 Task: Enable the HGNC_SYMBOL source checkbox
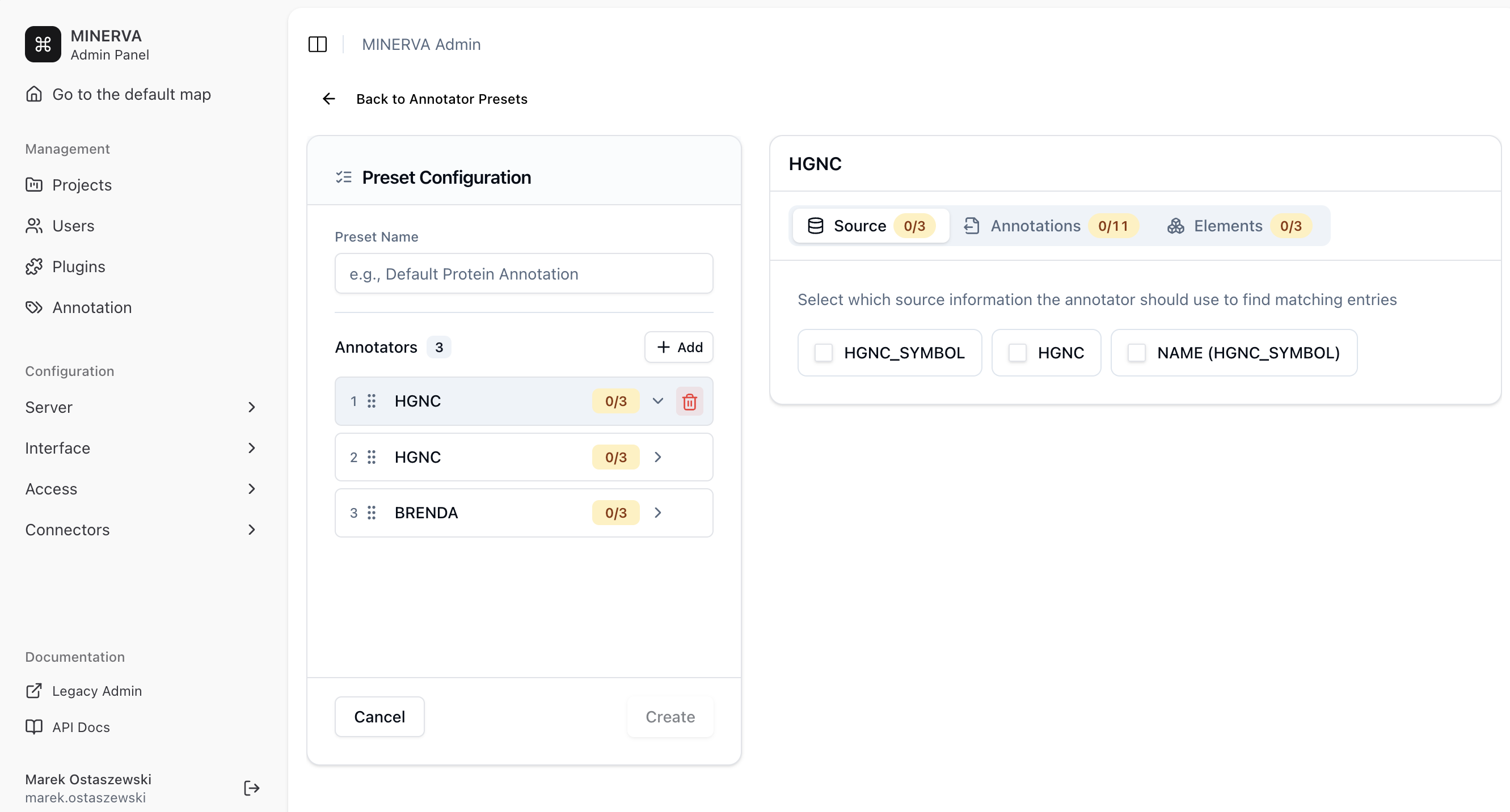823,353
